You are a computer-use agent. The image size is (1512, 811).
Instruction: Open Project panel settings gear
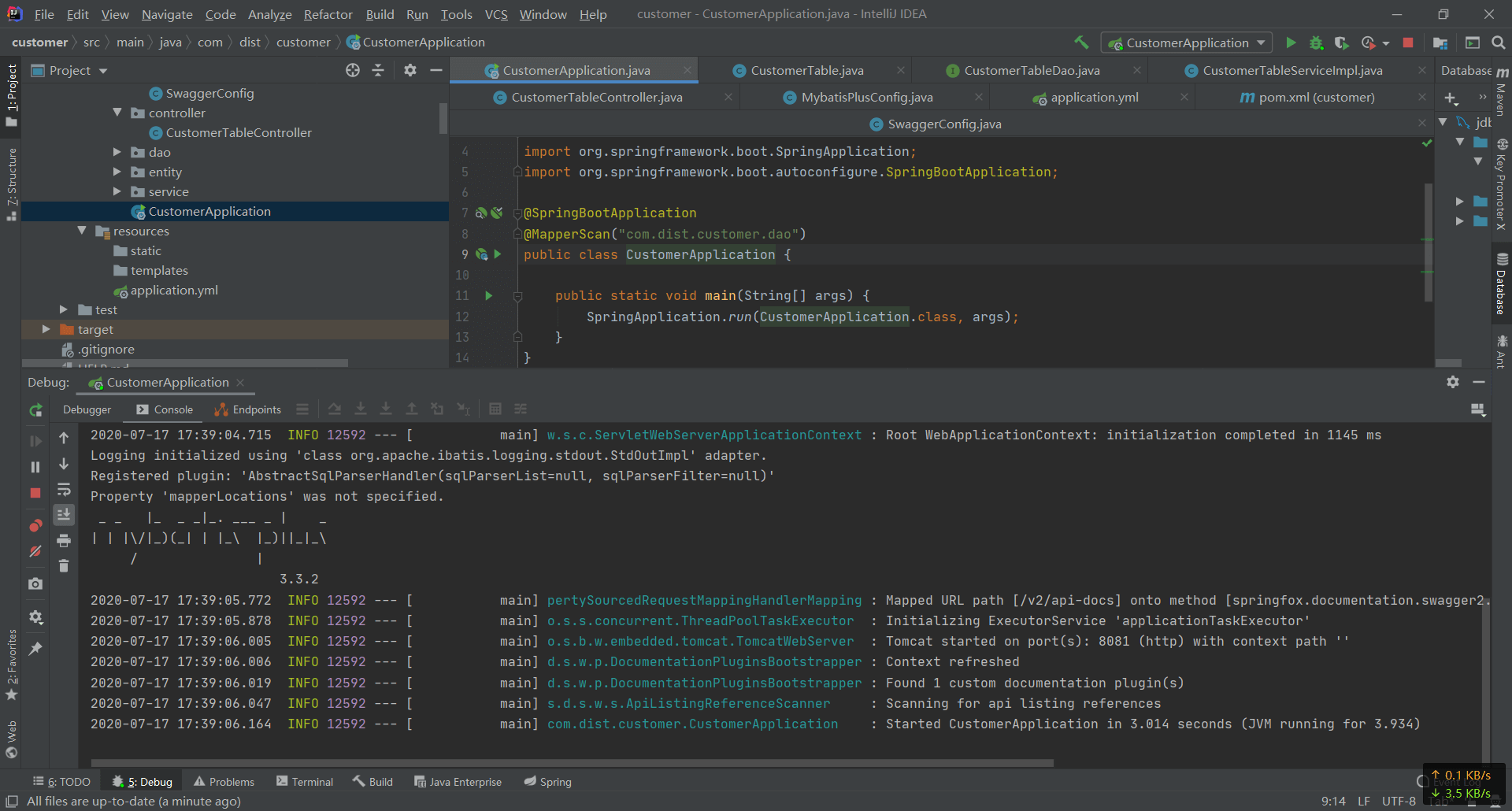[x=409, y=70]
